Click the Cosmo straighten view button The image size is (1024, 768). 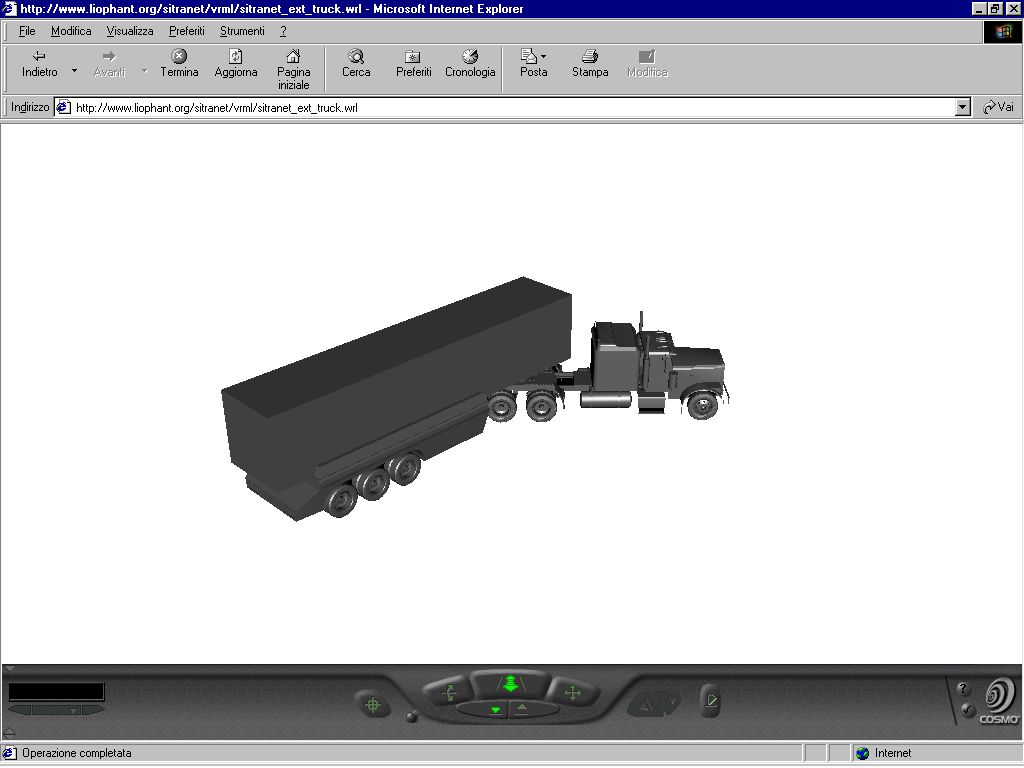tap(711, 701)
